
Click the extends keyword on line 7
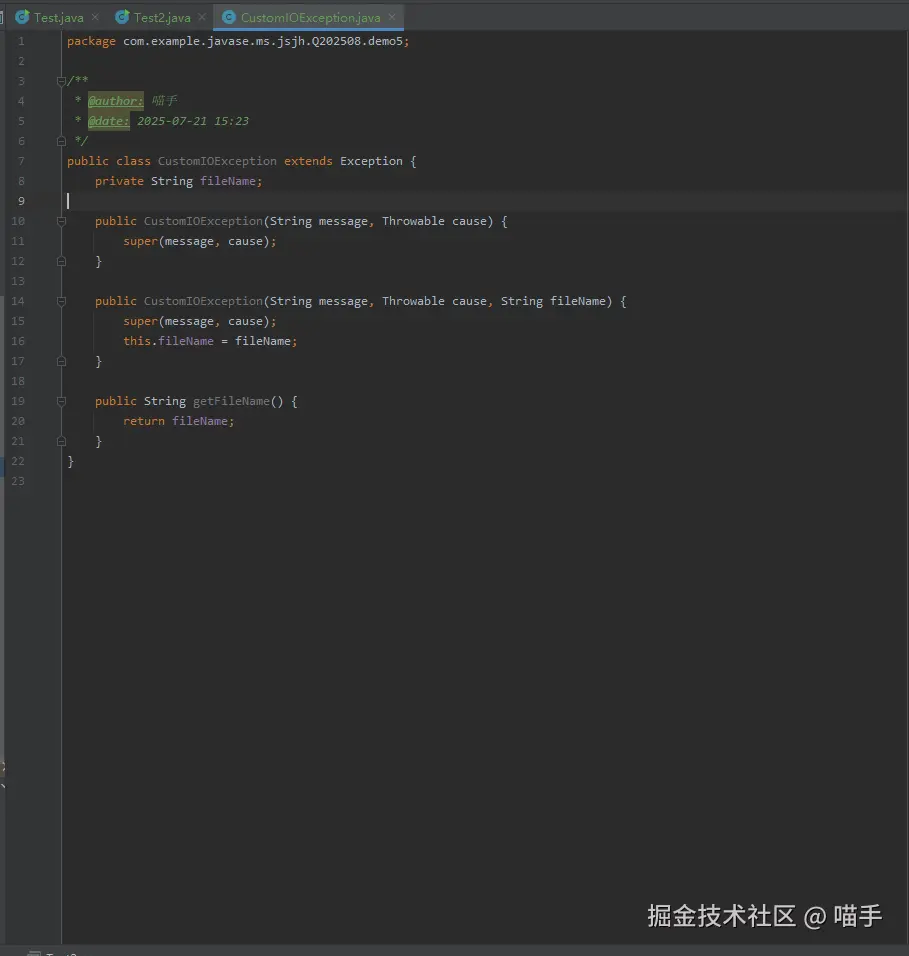coord(308,161)
